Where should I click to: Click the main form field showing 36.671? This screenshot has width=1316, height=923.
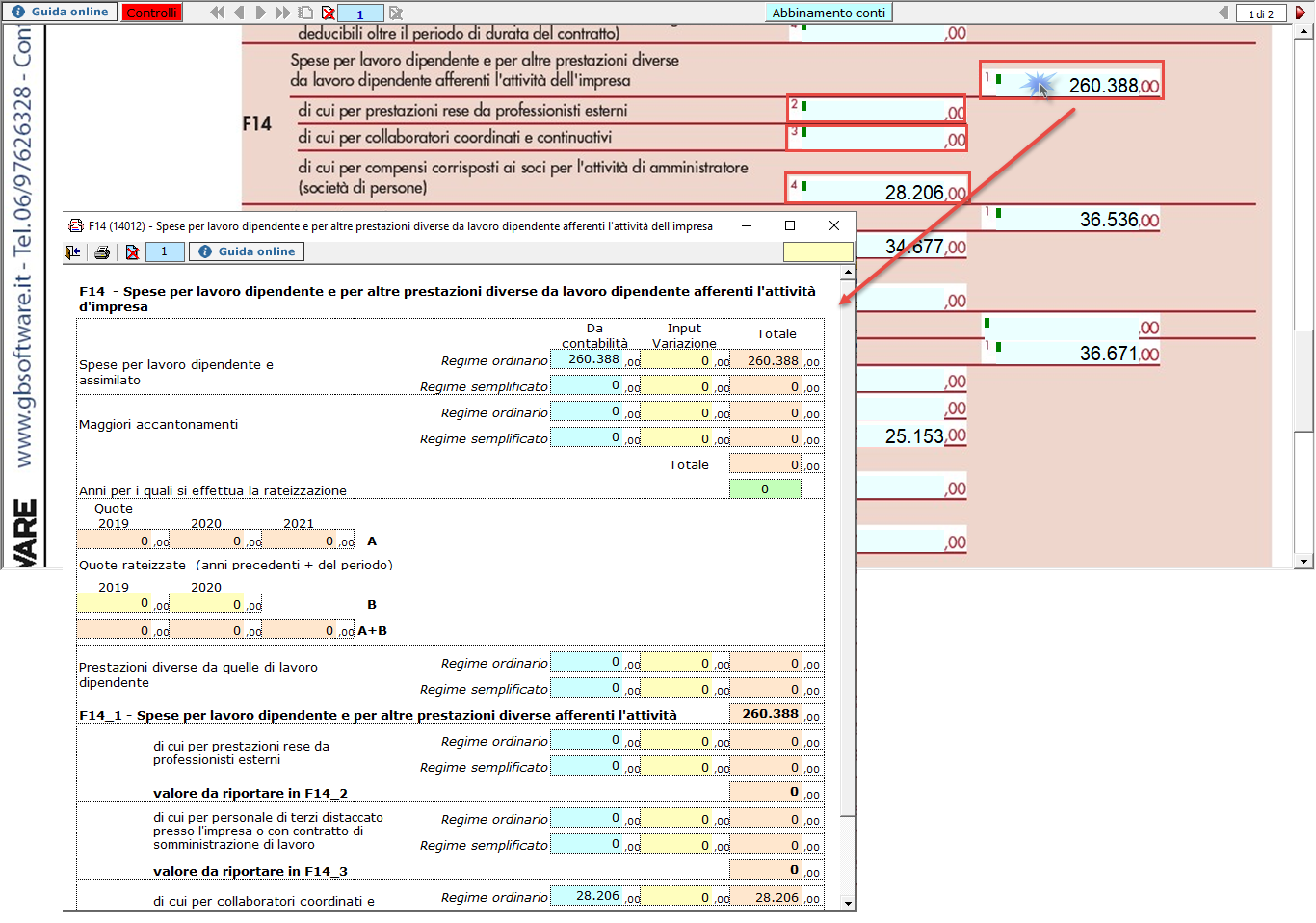coord(1070,353)
